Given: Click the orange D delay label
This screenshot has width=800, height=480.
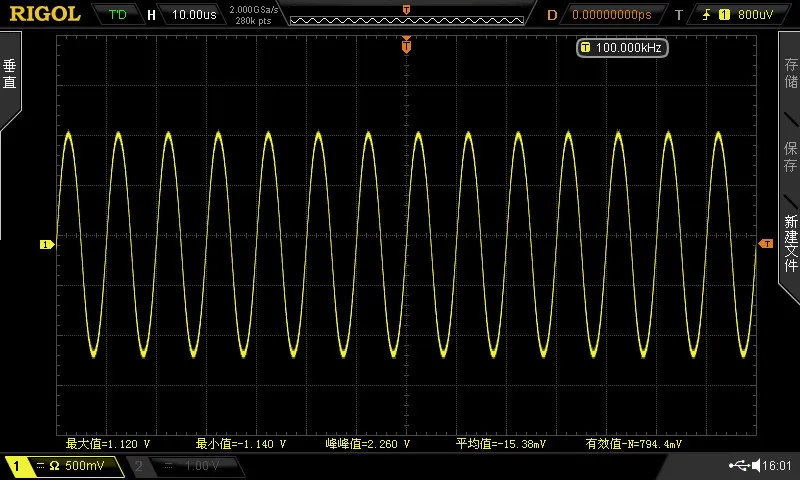Looking at the screenshot, I should tap(552, 15).
